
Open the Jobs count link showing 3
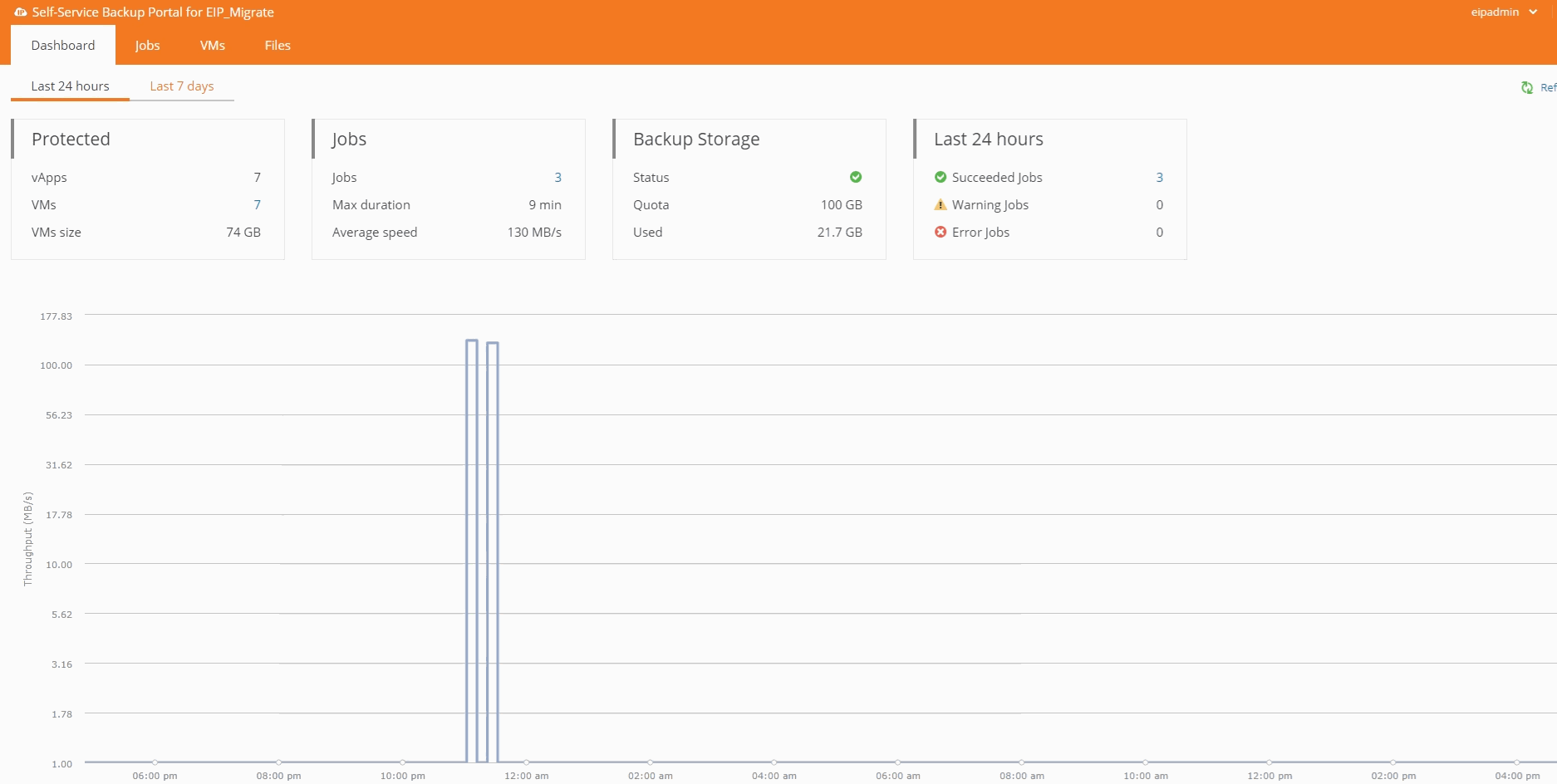tap(557, 178)
